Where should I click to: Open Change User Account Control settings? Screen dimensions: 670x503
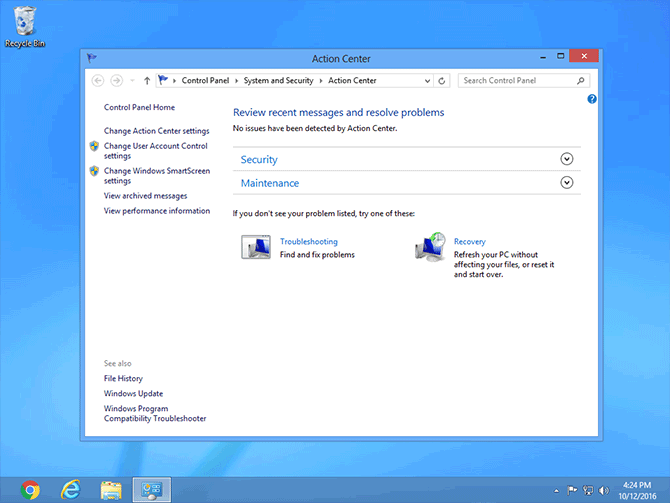[156, 151]
